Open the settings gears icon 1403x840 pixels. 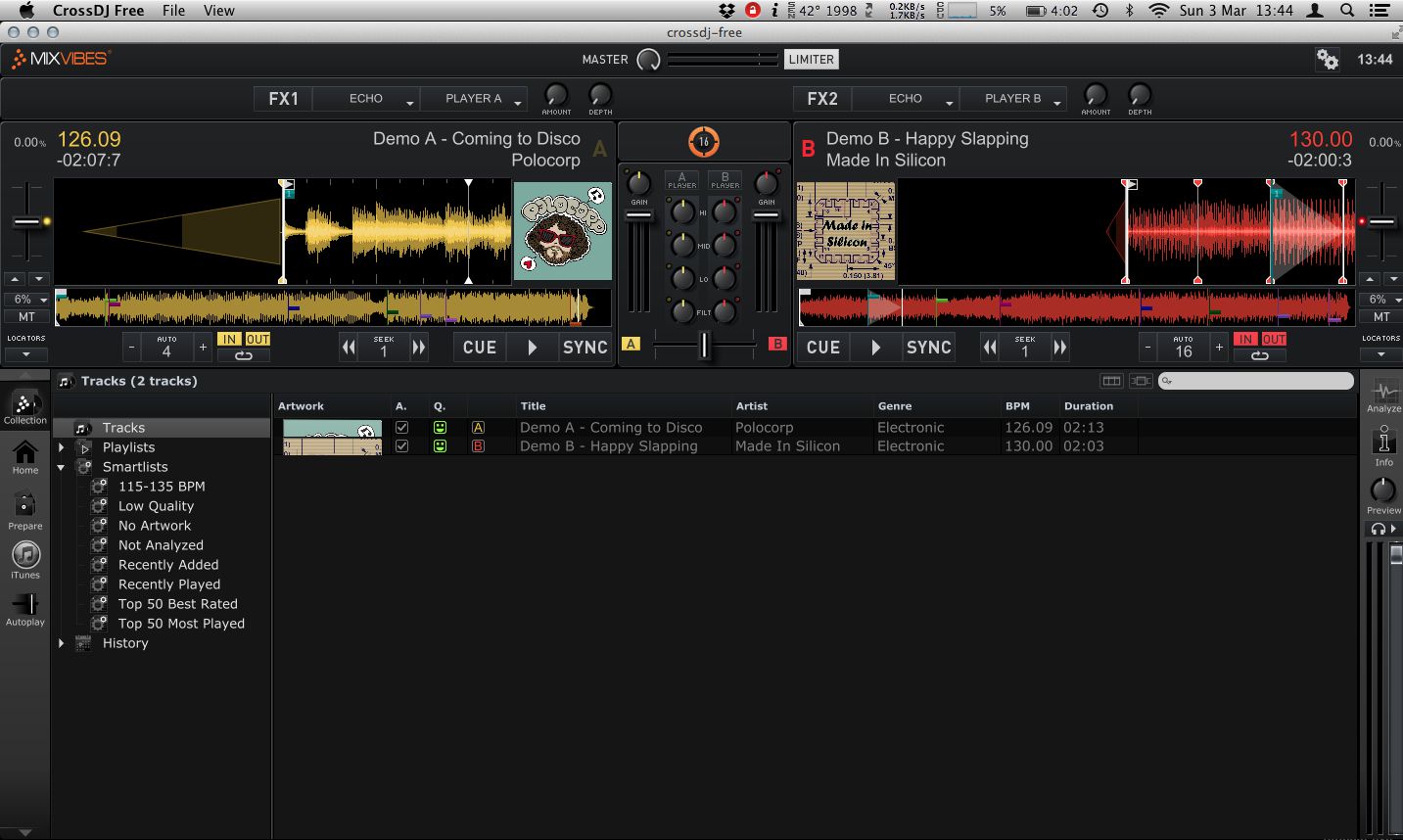point(1328,59)
